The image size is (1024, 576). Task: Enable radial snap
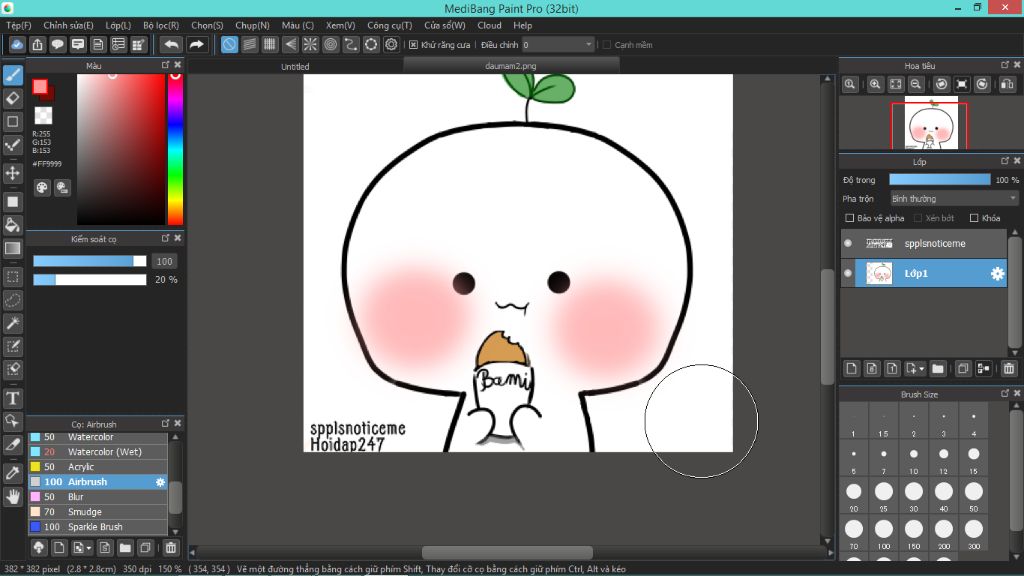[x=310, y=44]
